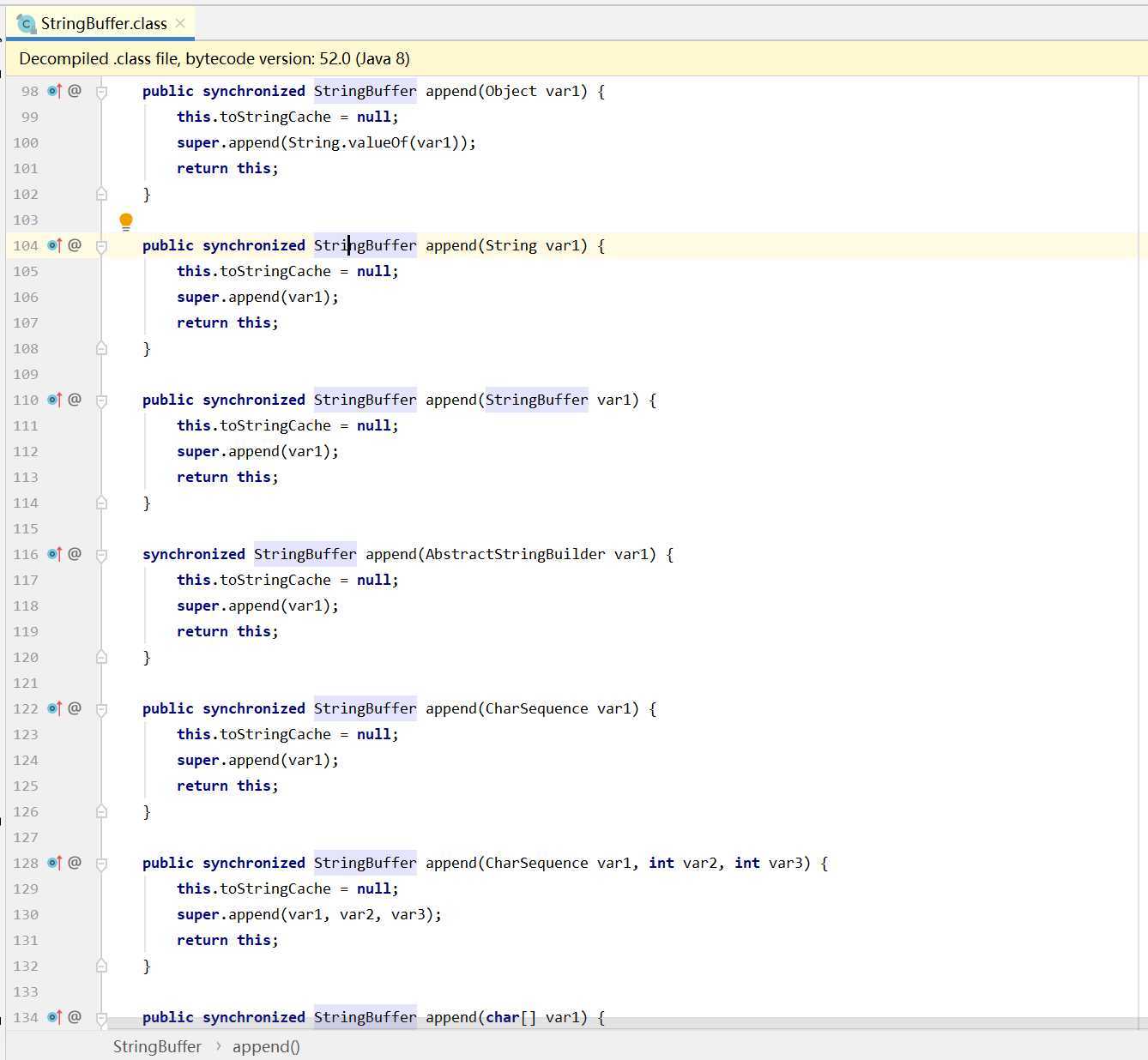
Task: Click the fold end marker on line 114
Action: pos(101,502)
